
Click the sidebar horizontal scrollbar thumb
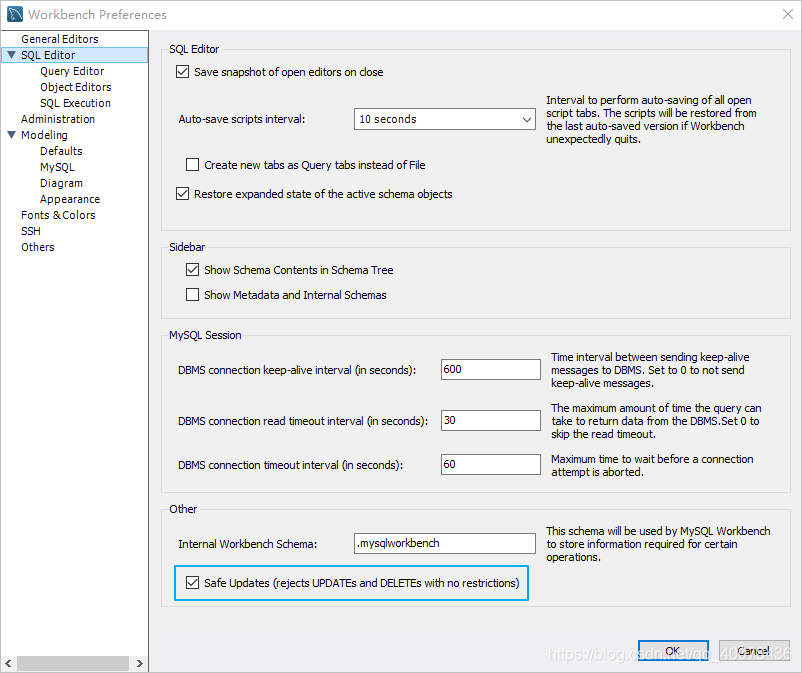[73, 663]
